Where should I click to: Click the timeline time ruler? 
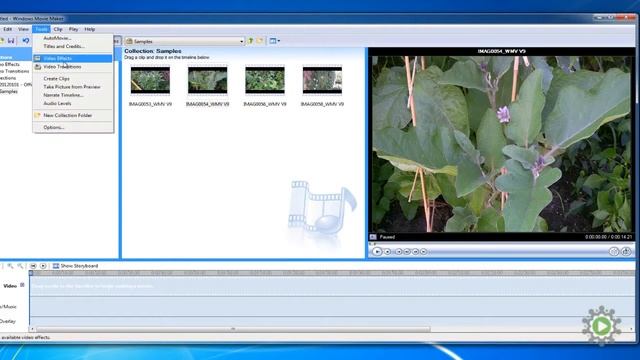(332, 273)
